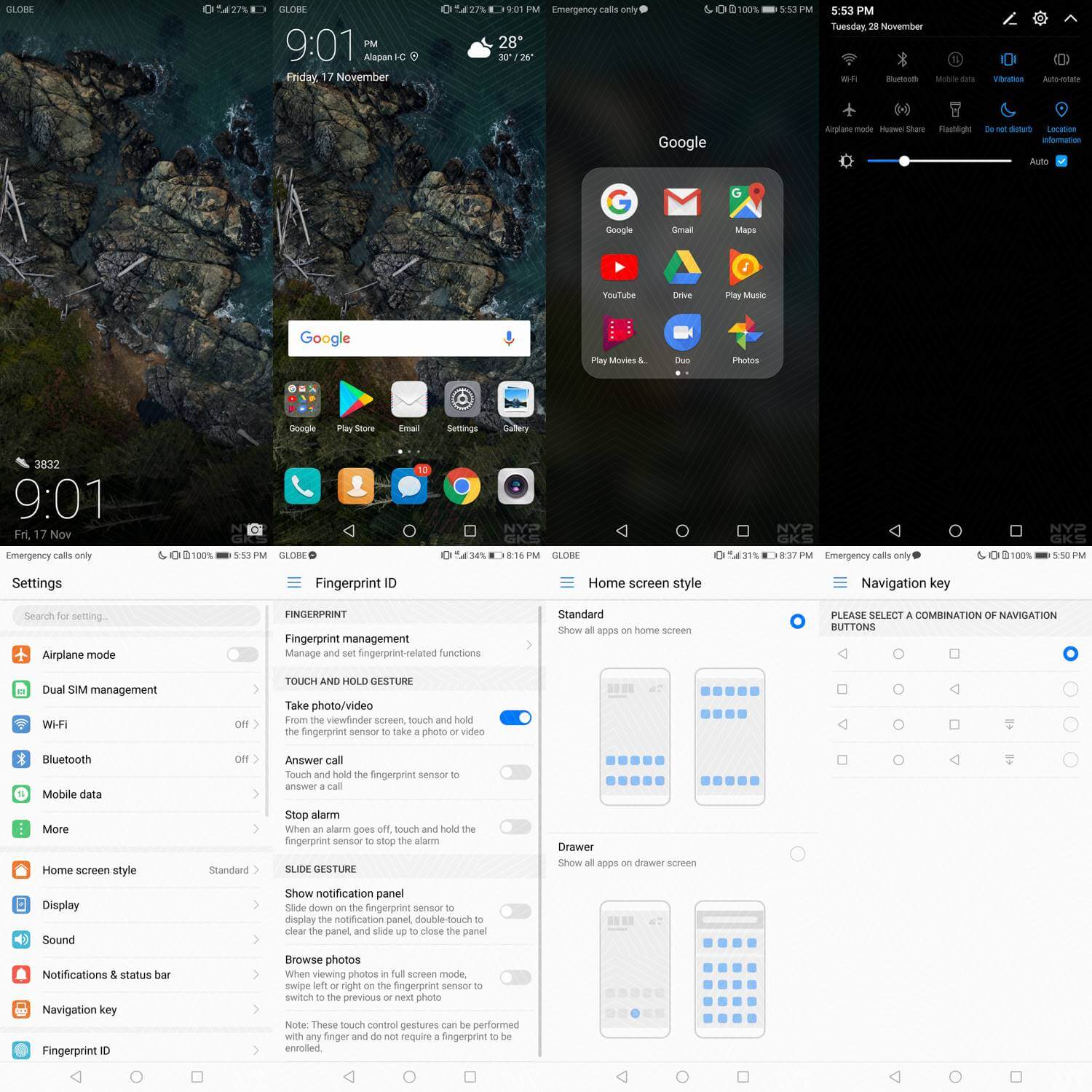Tap the voice search microphone in Google bar
Screen dimensions: 1092x1092
509,339
